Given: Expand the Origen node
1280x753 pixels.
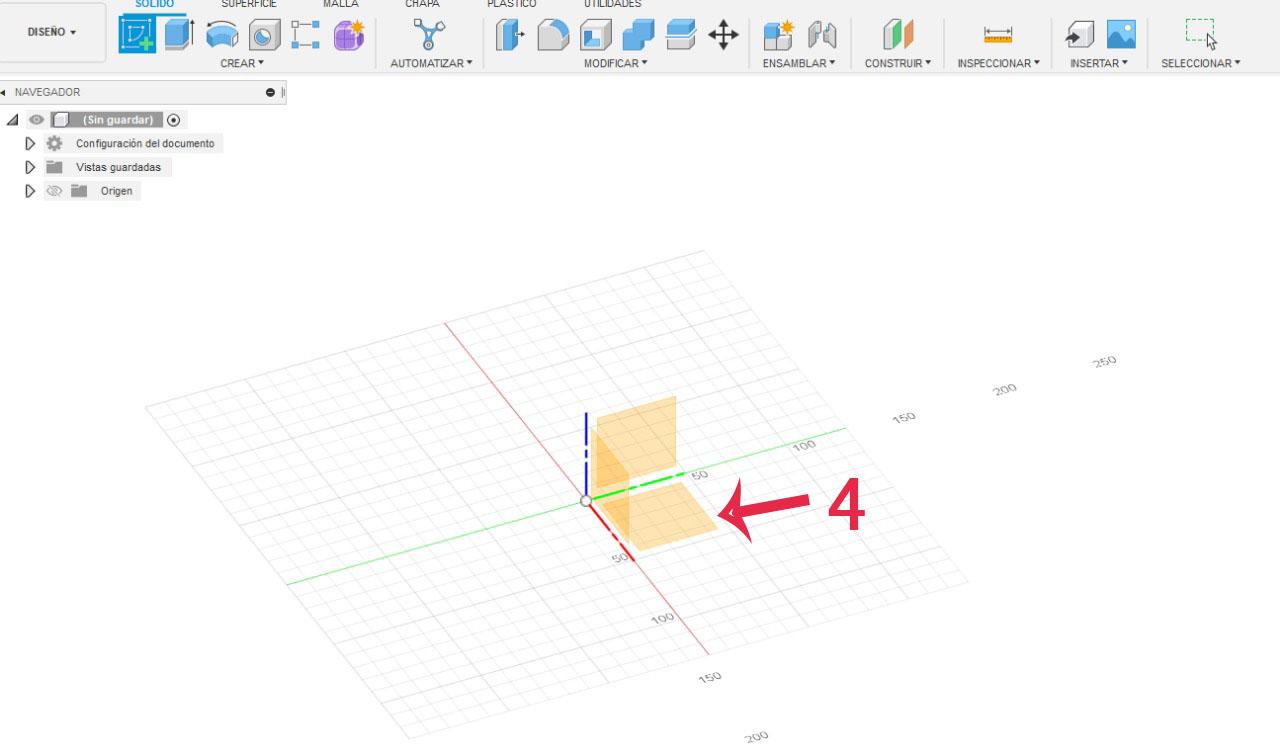Looking at the screenshot, I should (x=30, y=191).
